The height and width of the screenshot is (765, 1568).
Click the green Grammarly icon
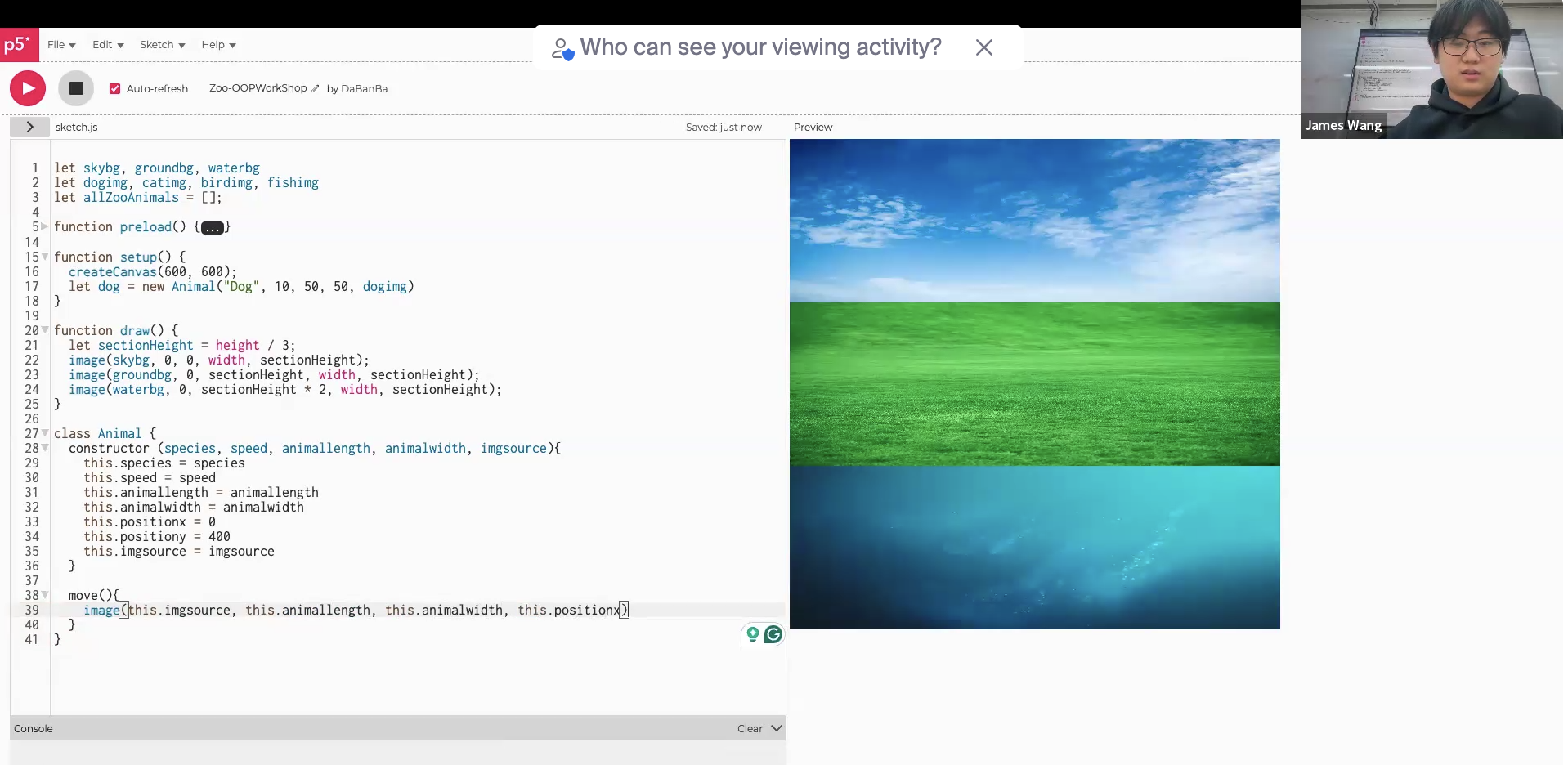[773, 635]
